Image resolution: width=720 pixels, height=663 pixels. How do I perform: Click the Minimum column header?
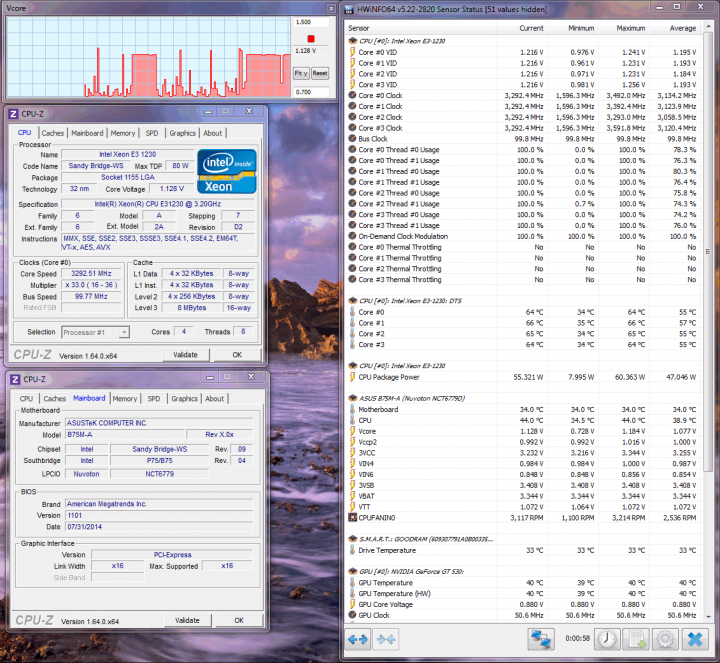click(x=581, y=28)
